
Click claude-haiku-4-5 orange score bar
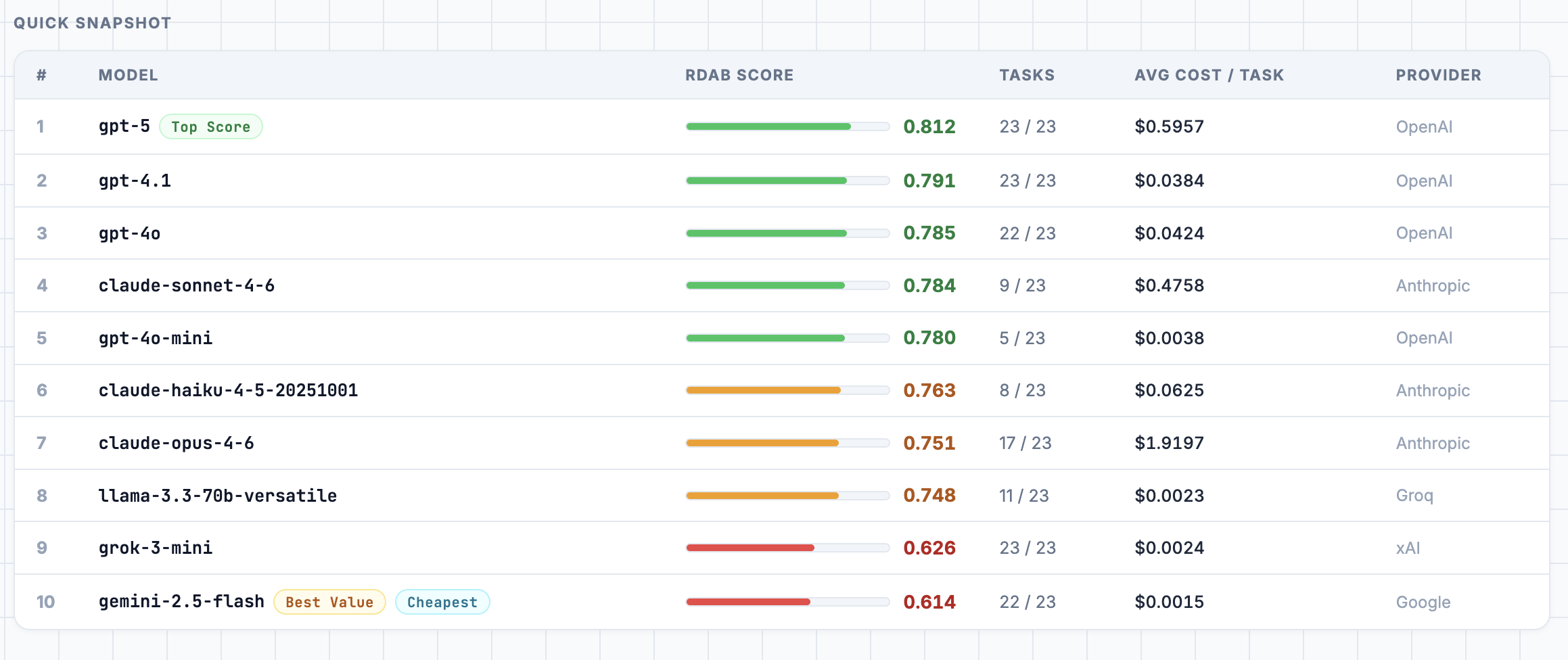click(763, 390)
